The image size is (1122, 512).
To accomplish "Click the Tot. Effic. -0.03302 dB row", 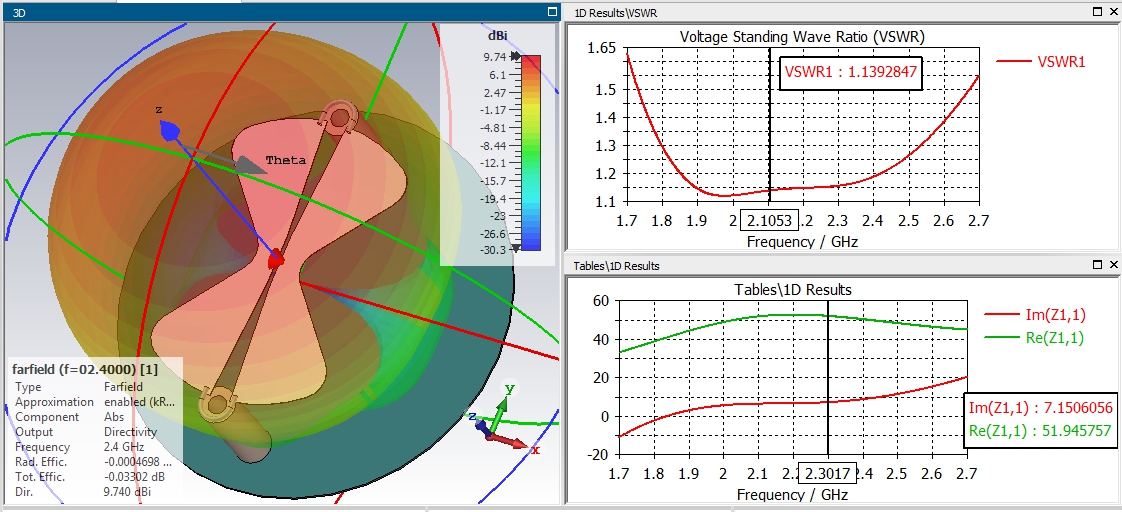I will 94,477.
